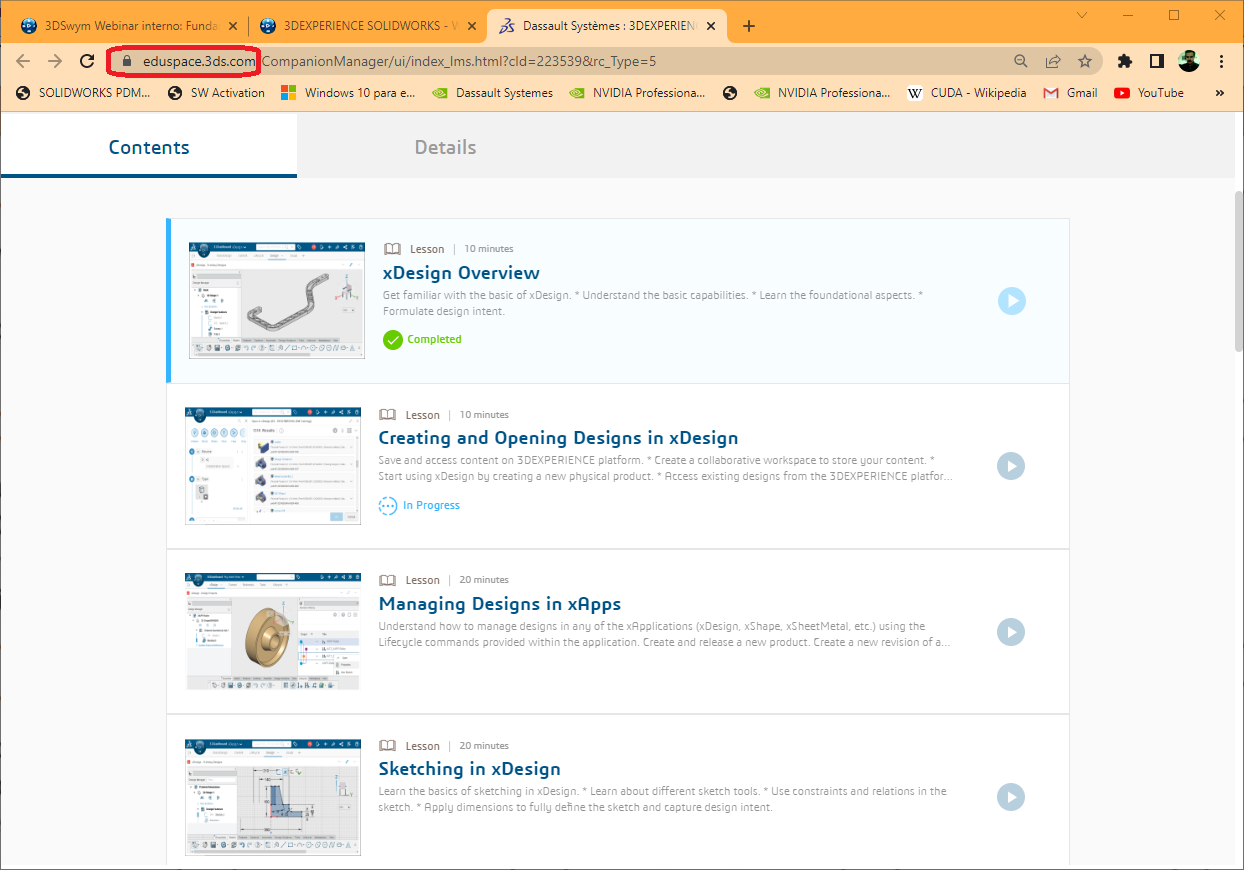Click the browser forward arrow
Screen dimensions: 1244x870
[55, 61]
